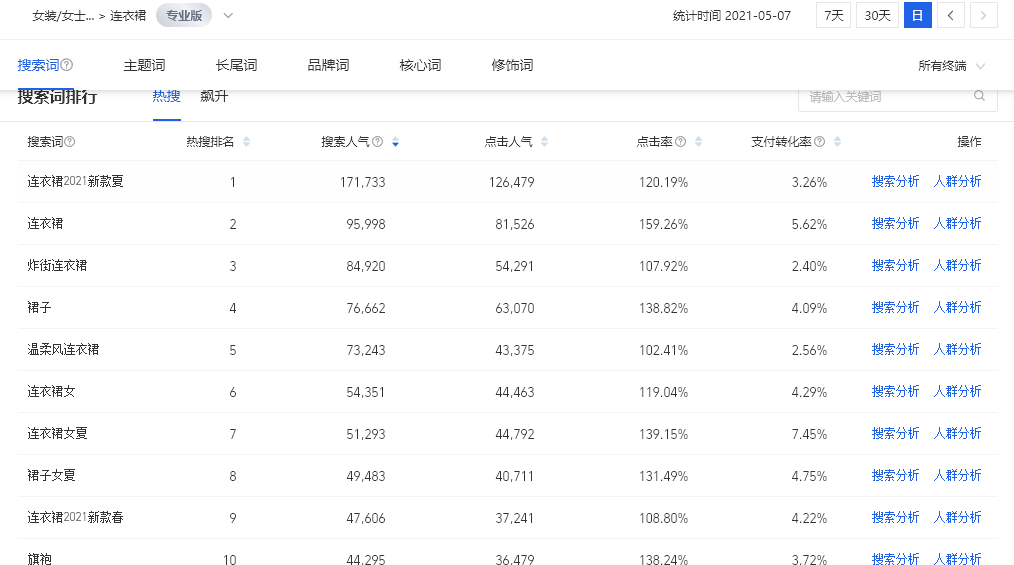
Task: Sort by 点击人气 column arrows
Action: point(545,142)
